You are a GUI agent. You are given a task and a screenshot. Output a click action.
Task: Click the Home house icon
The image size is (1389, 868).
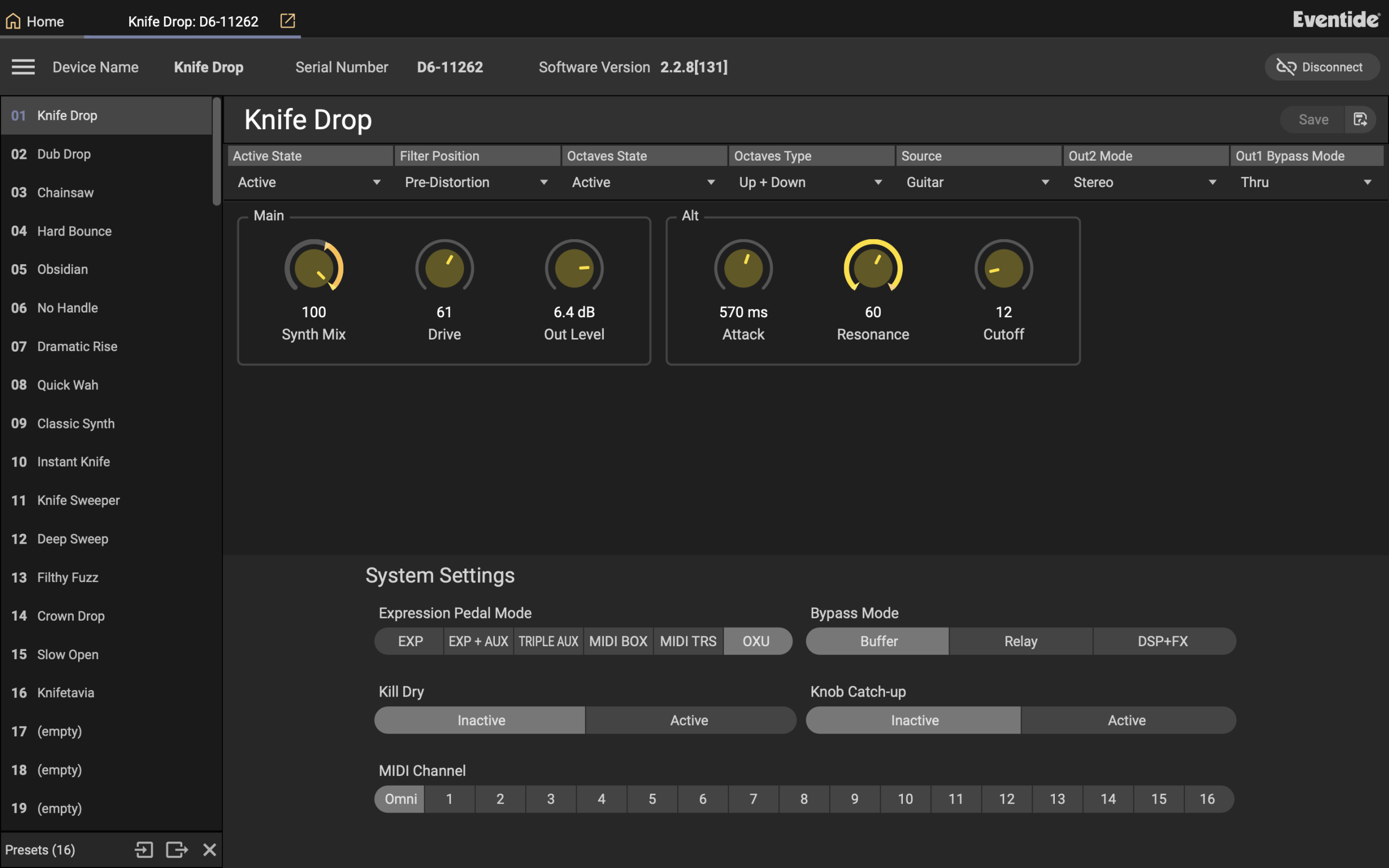coord(12,21)
